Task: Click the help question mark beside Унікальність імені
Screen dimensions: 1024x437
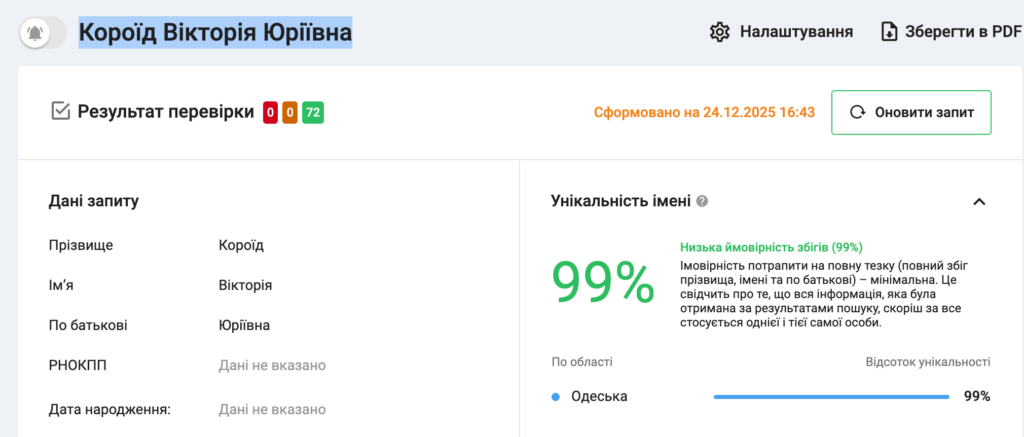Action: [x=703, y=201]
